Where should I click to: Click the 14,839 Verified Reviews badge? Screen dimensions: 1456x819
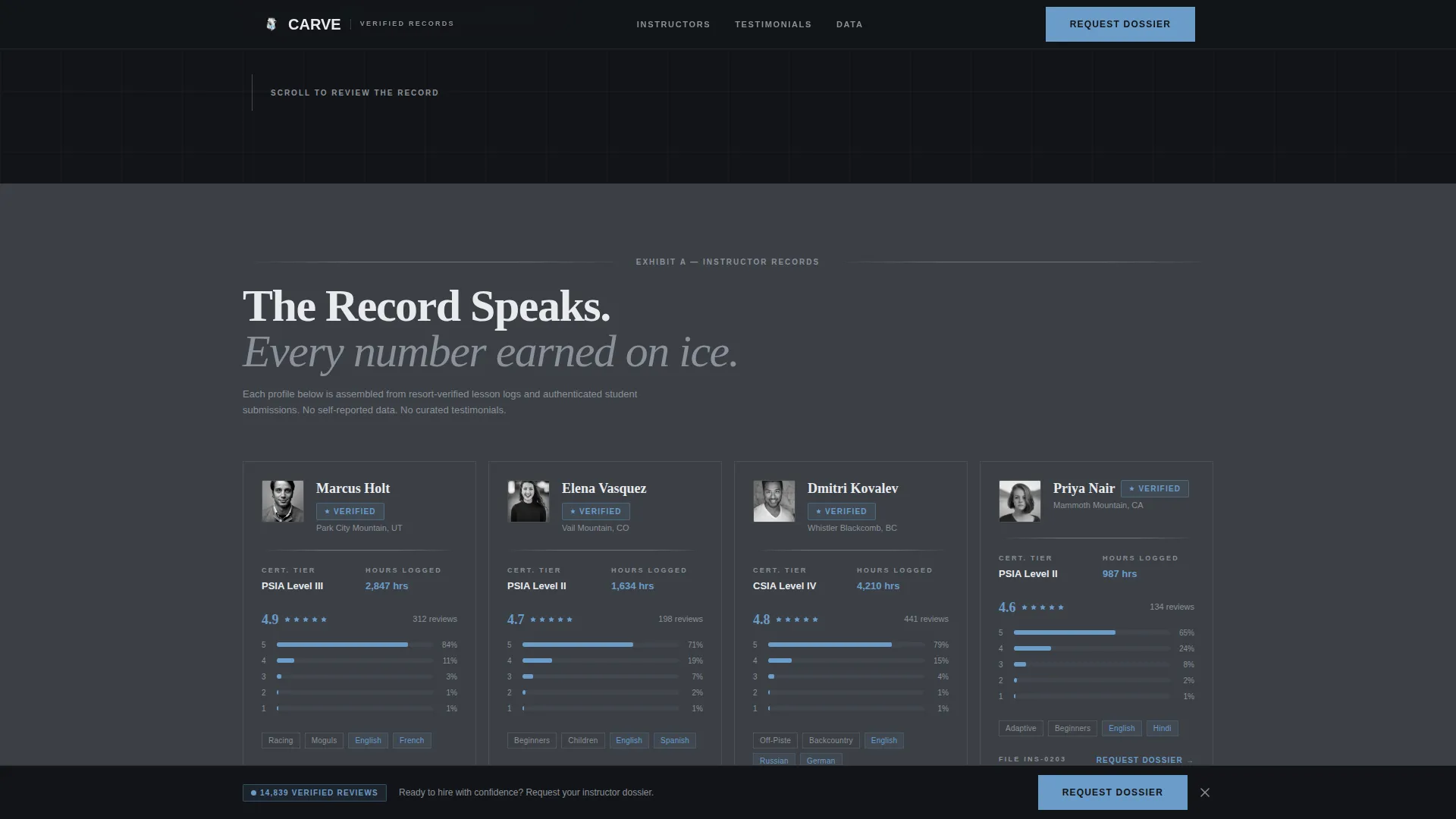point(315,792)
